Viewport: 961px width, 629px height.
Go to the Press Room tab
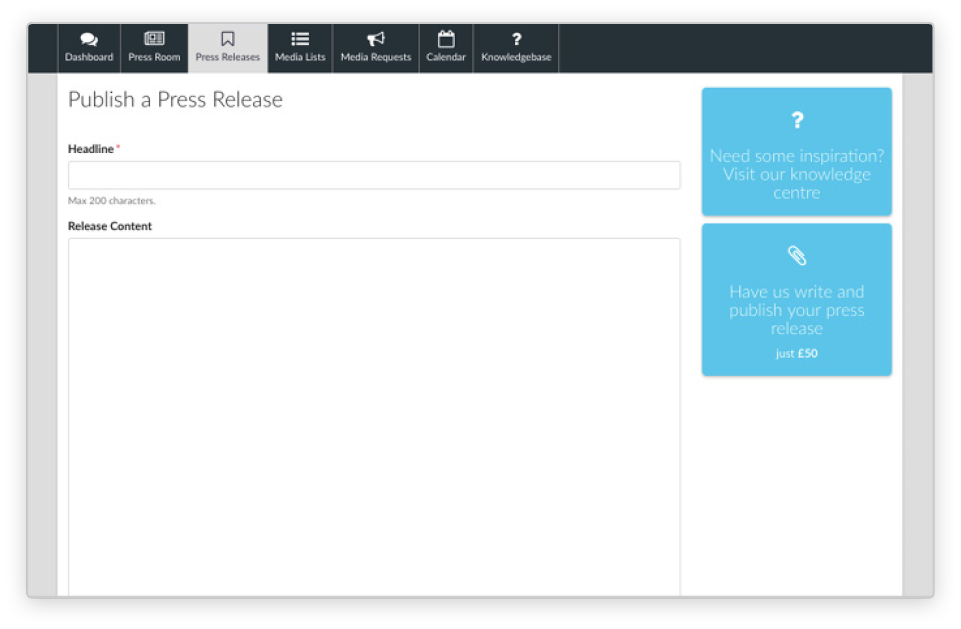(x=154, y=48)
